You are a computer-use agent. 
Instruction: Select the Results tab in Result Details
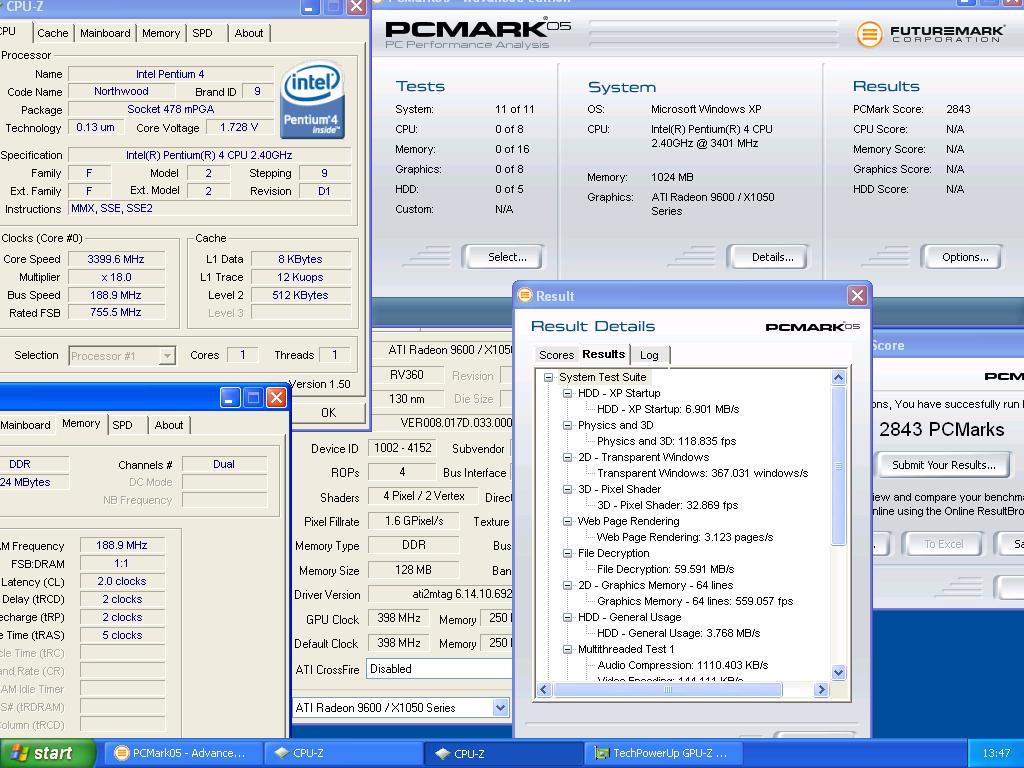pyautogui.click(x=603, y=353)
